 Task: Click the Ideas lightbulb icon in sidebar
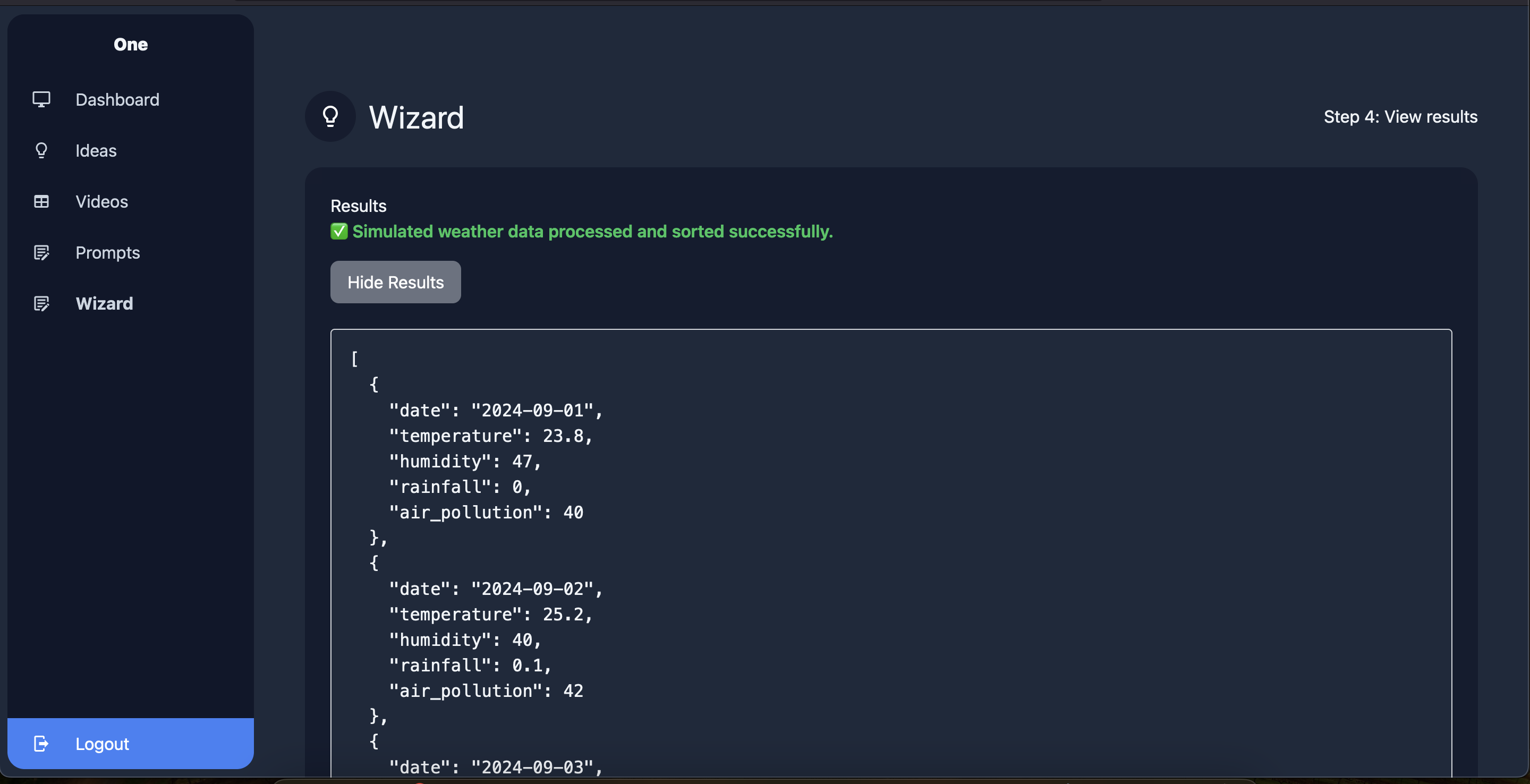[41, 150]
